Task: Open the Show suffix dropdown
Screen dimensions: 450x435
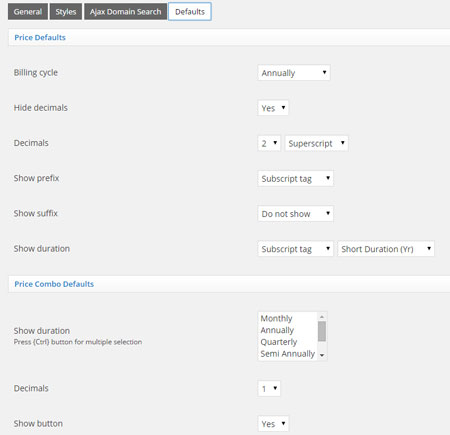Action: point(295,214)
